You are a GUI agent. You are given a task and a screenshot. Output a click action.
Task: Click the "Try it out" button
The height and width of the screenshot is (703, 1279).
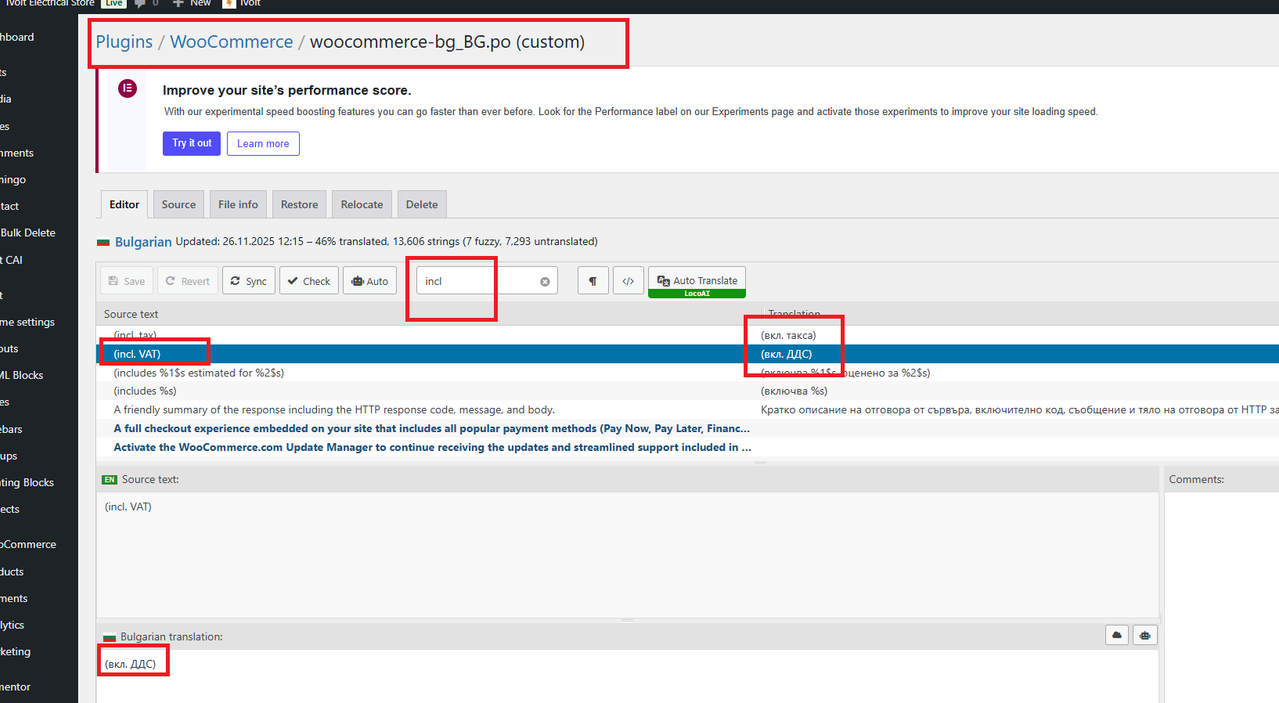(192, 143)
